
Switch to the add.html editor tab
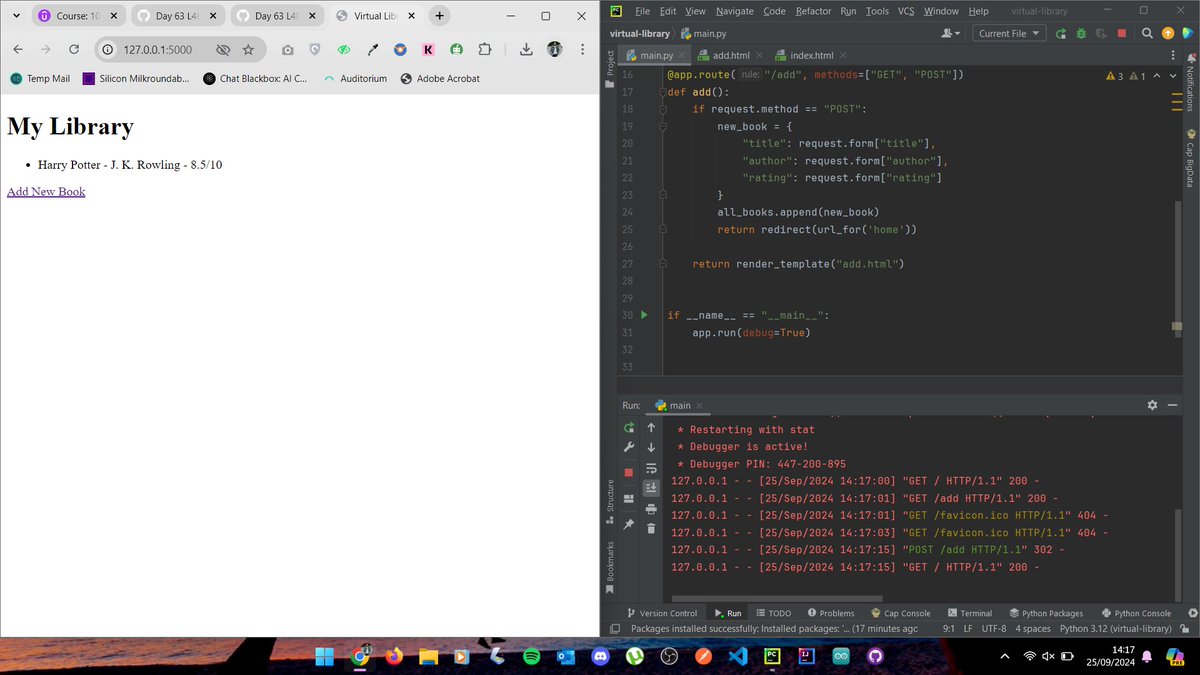(x=730, y=55)
